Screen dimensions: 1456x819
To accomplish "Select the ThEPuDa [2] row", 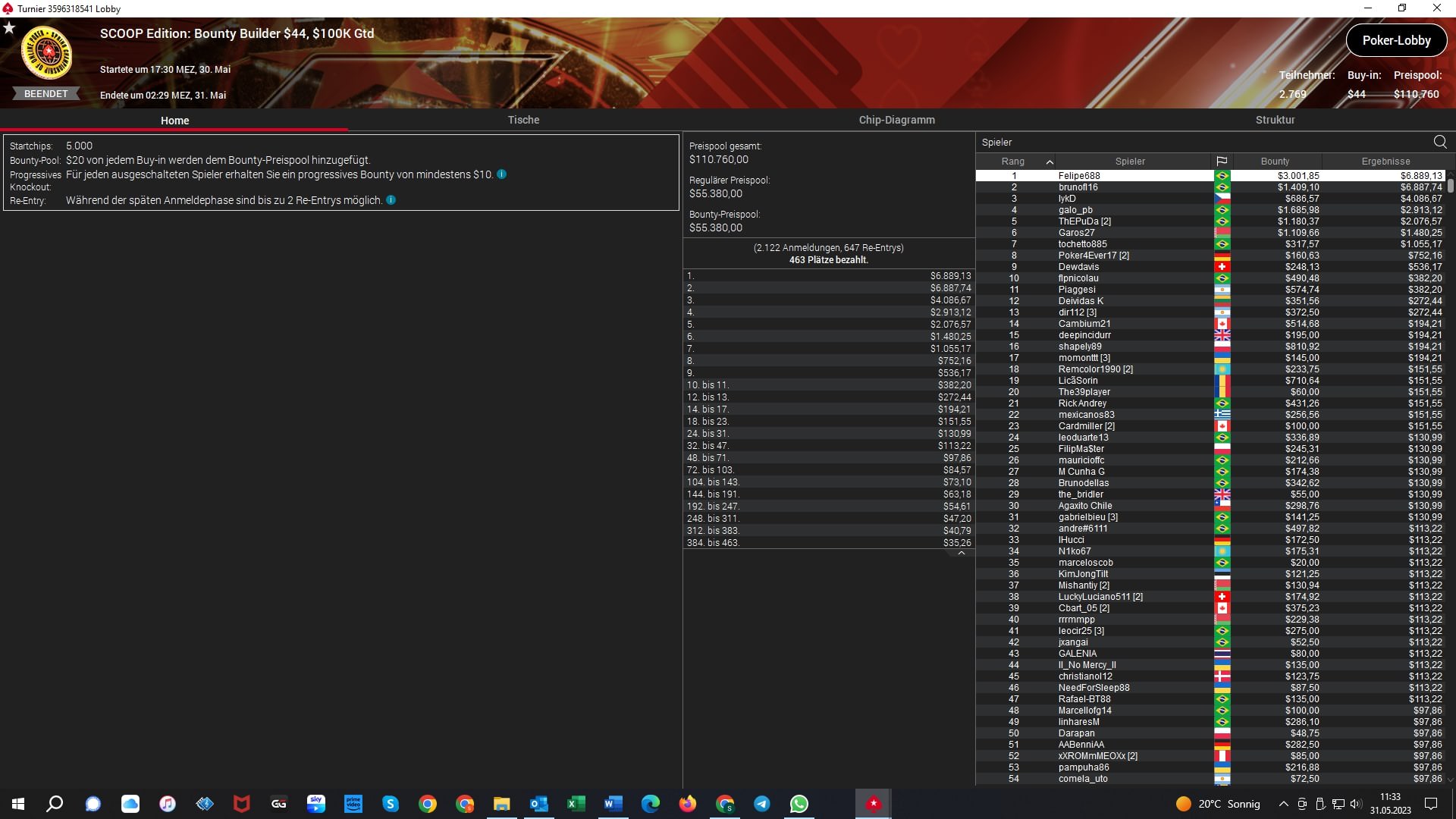I will point(1211,221).
